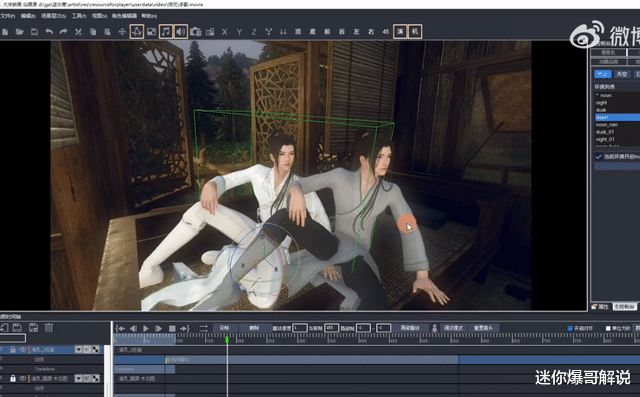Select the night_01 environment entry

coord(617,140)
